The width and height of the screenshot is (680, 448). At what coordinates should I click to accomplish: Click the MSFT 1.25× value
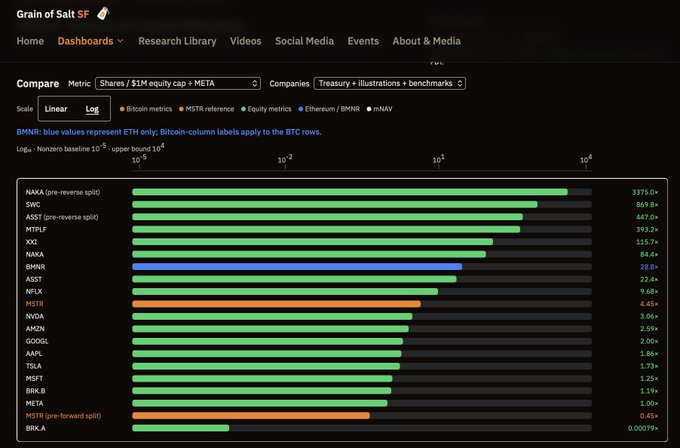coord(649,379)
